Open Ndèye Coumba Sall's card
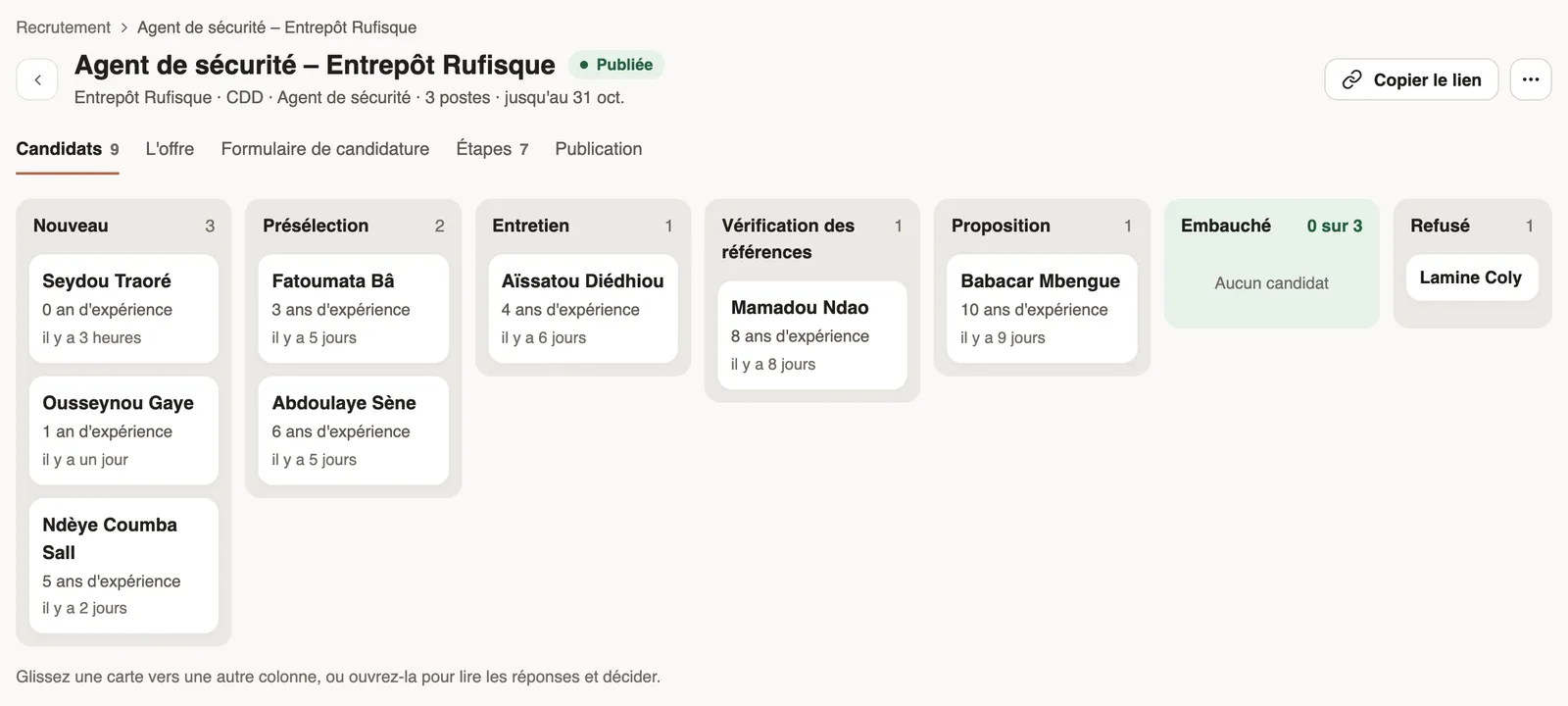 click(123, 566)
